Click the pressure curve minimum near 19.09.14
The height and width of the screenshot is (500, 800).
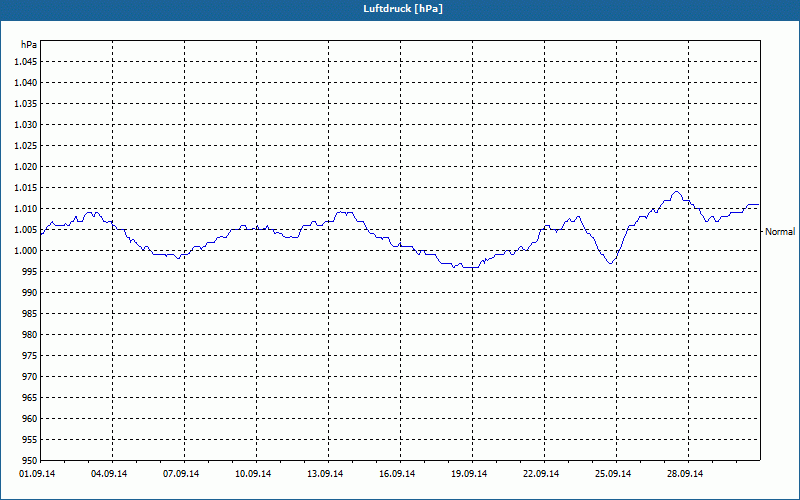coord(469,267)
